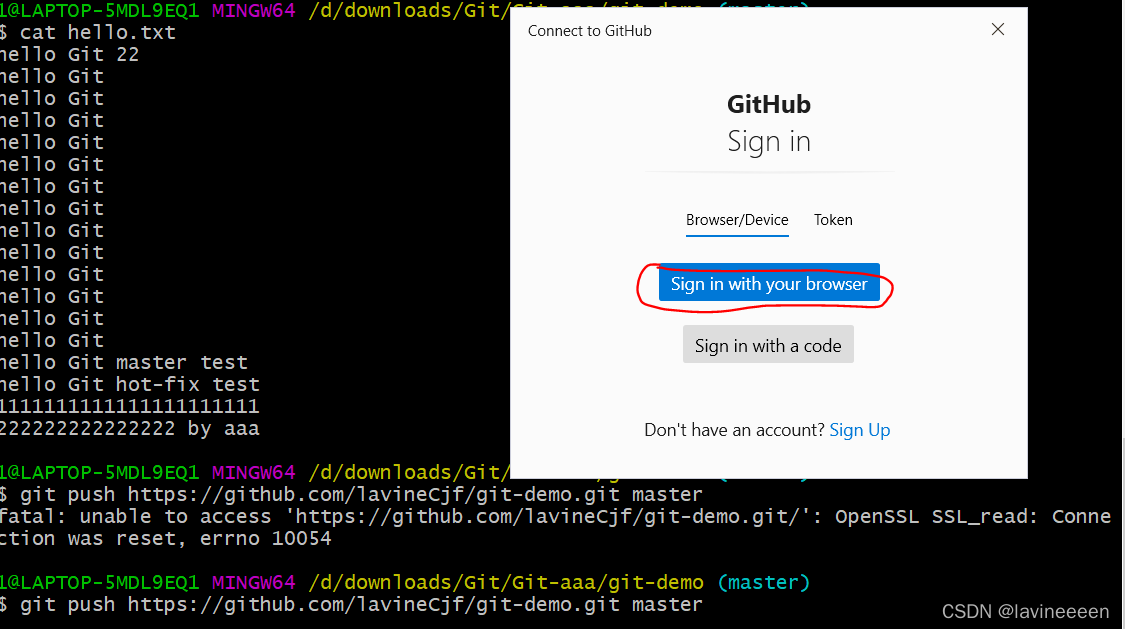Click the 'fatal: unable to access' error line
1125x629 pixels.
[555, 516]
